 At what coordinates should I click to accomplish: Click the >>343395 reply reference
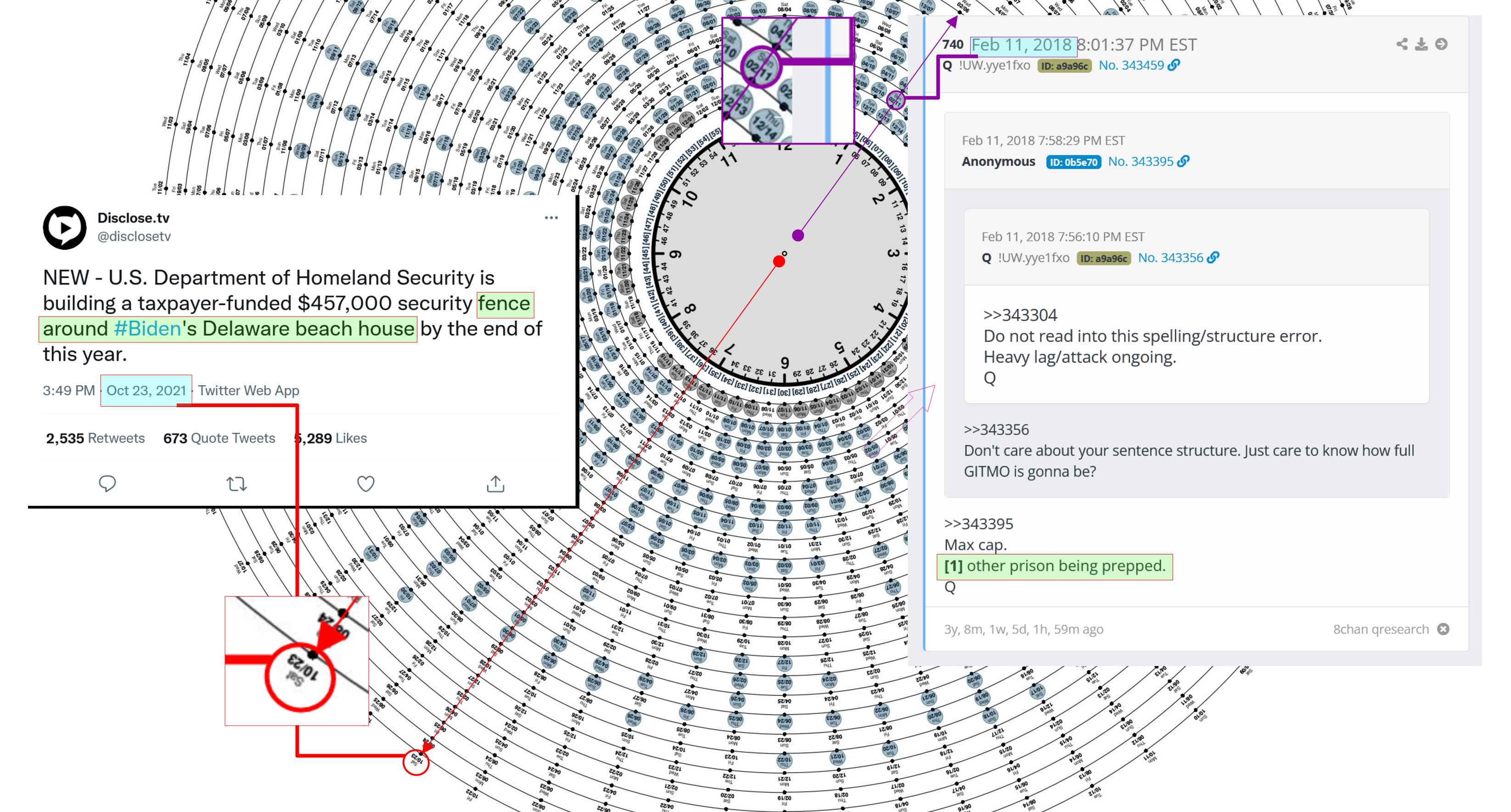coord(978,524)
